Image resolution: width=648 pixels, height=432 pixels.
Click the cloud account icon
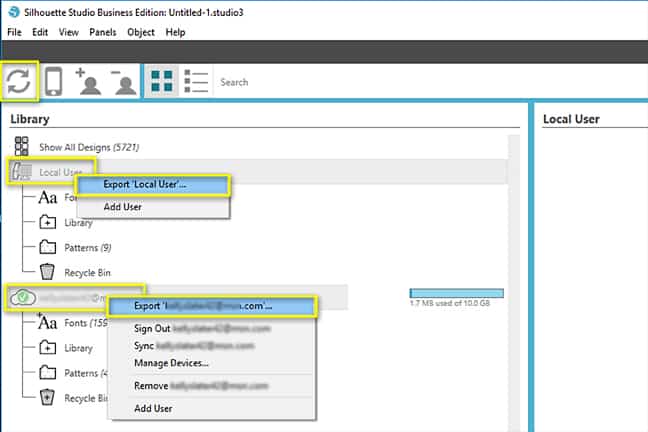pos(21,297)
